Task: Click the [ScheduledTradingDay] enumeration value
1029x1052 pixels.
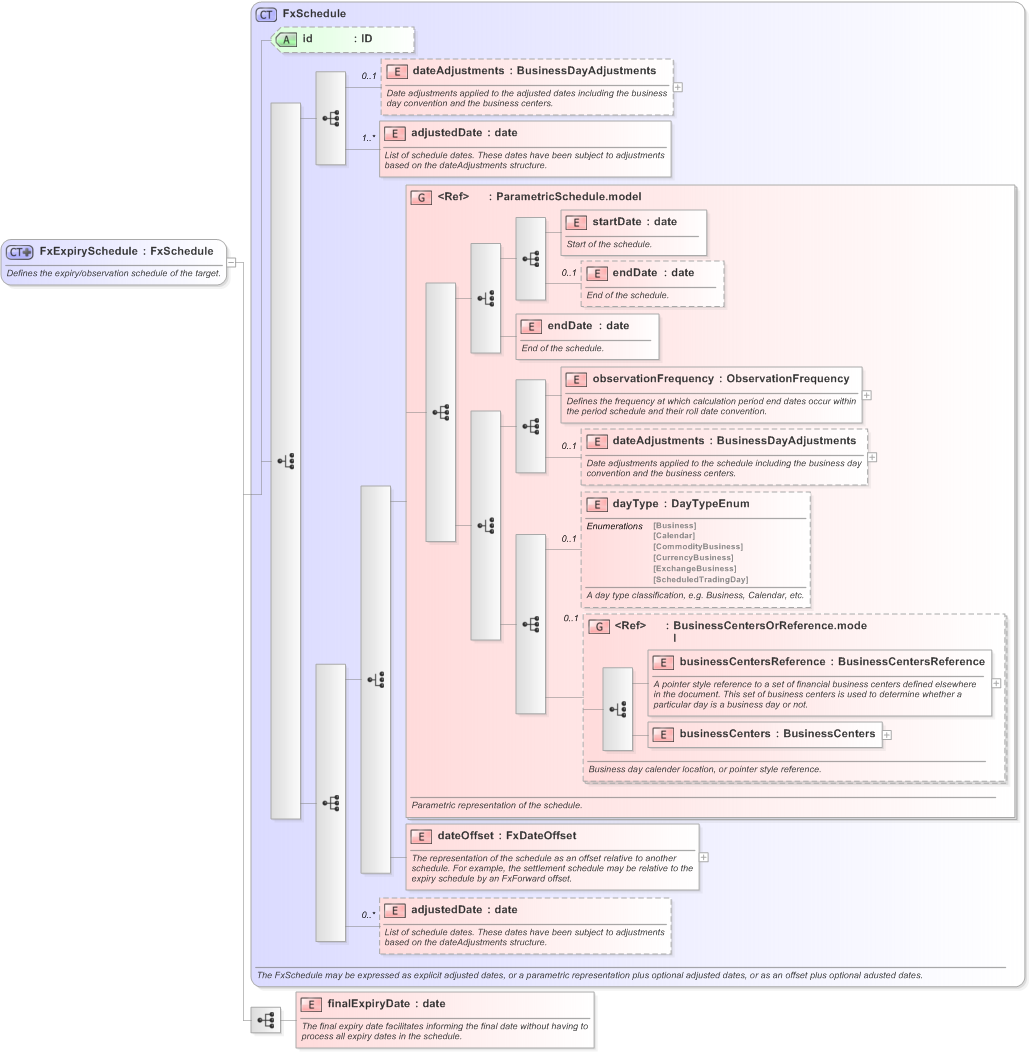Action: coord(700,580)
